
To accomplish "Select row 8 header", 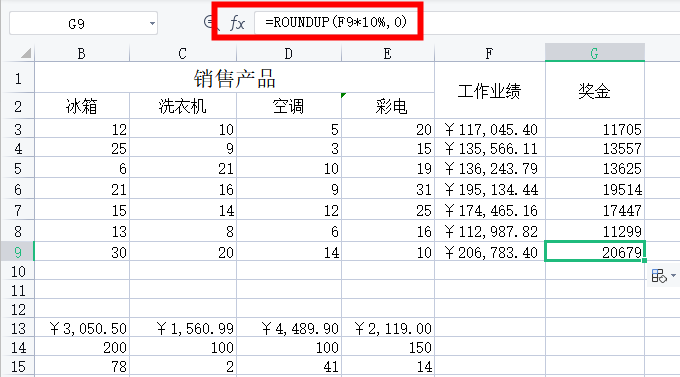I will point(18,231).
